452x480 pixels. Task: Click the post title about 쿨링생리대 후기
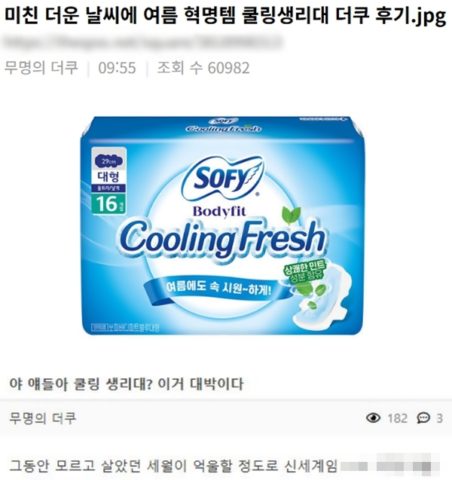pyautogui.click(x=225, y=15)
